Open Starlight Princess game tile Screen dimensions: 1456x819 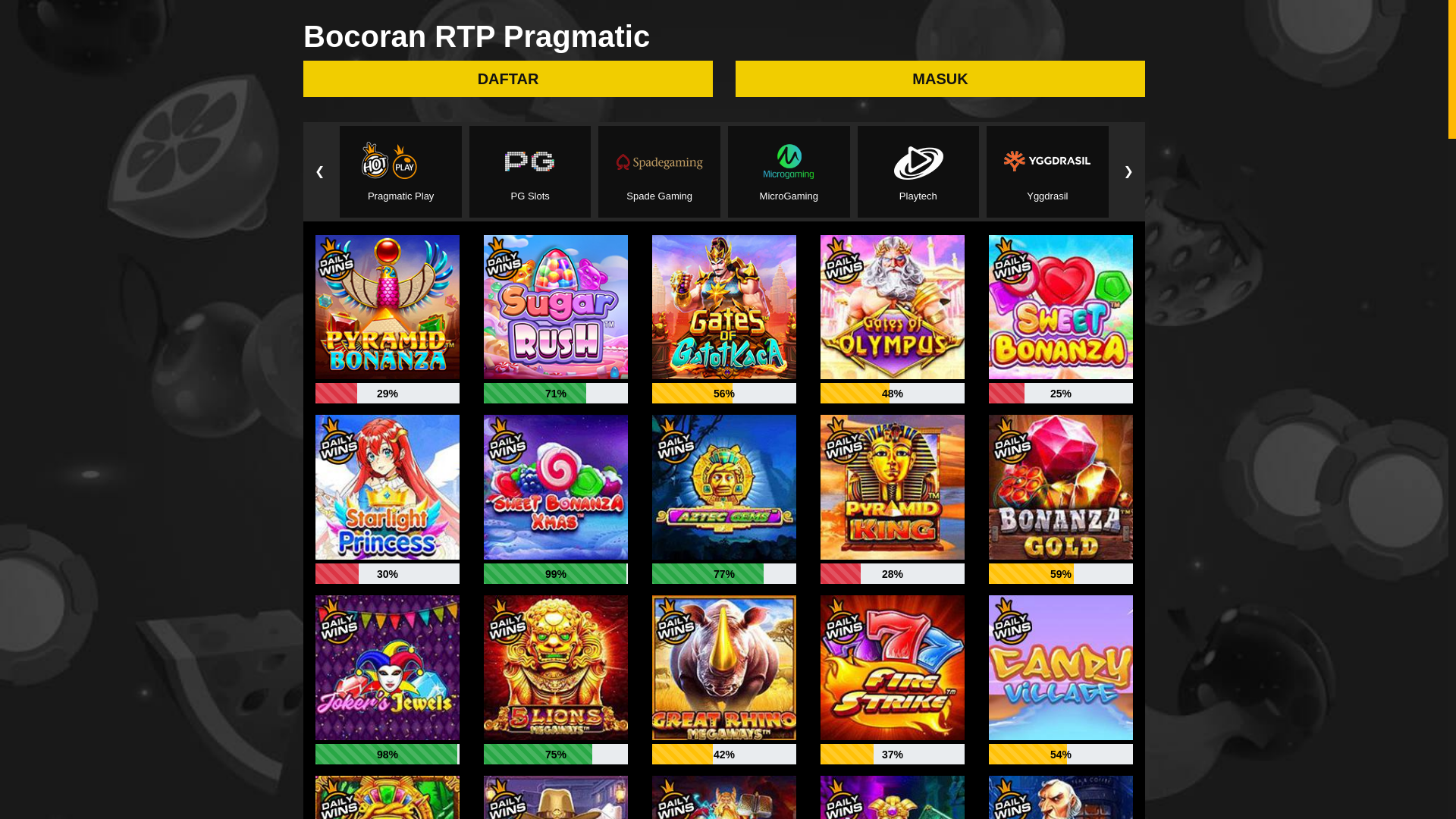[388, 487]
